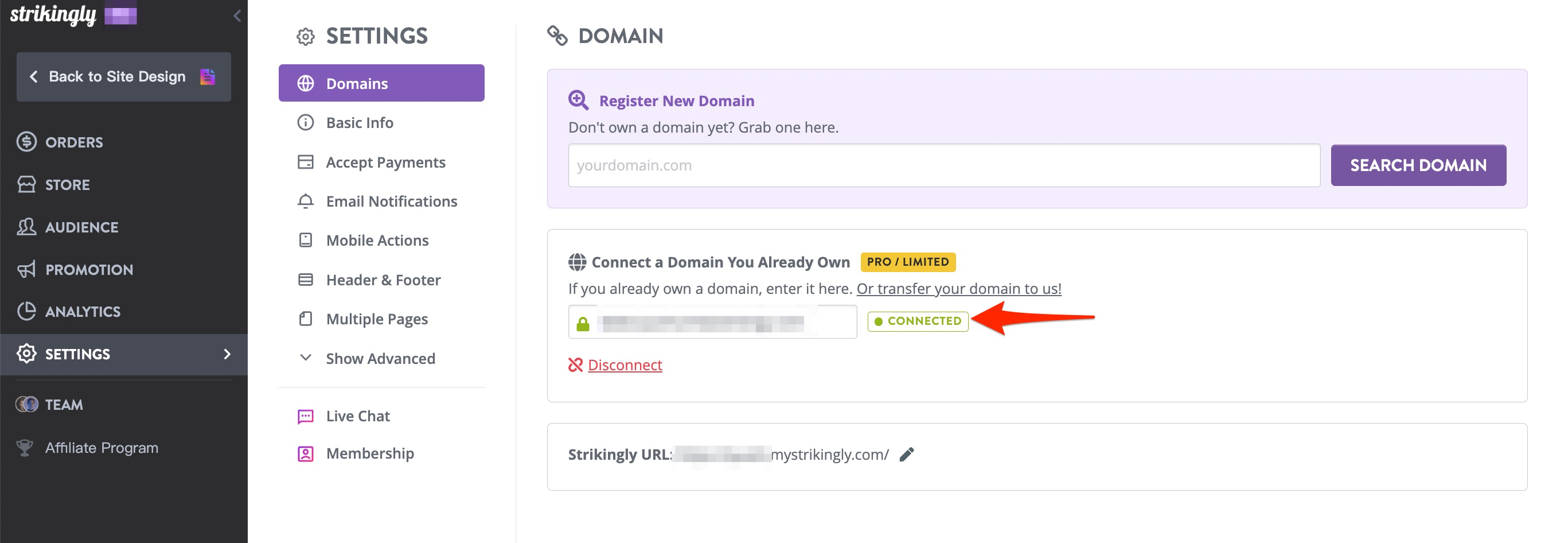
Task: Expand Settings with its right chevron
Action: point(227,354)
